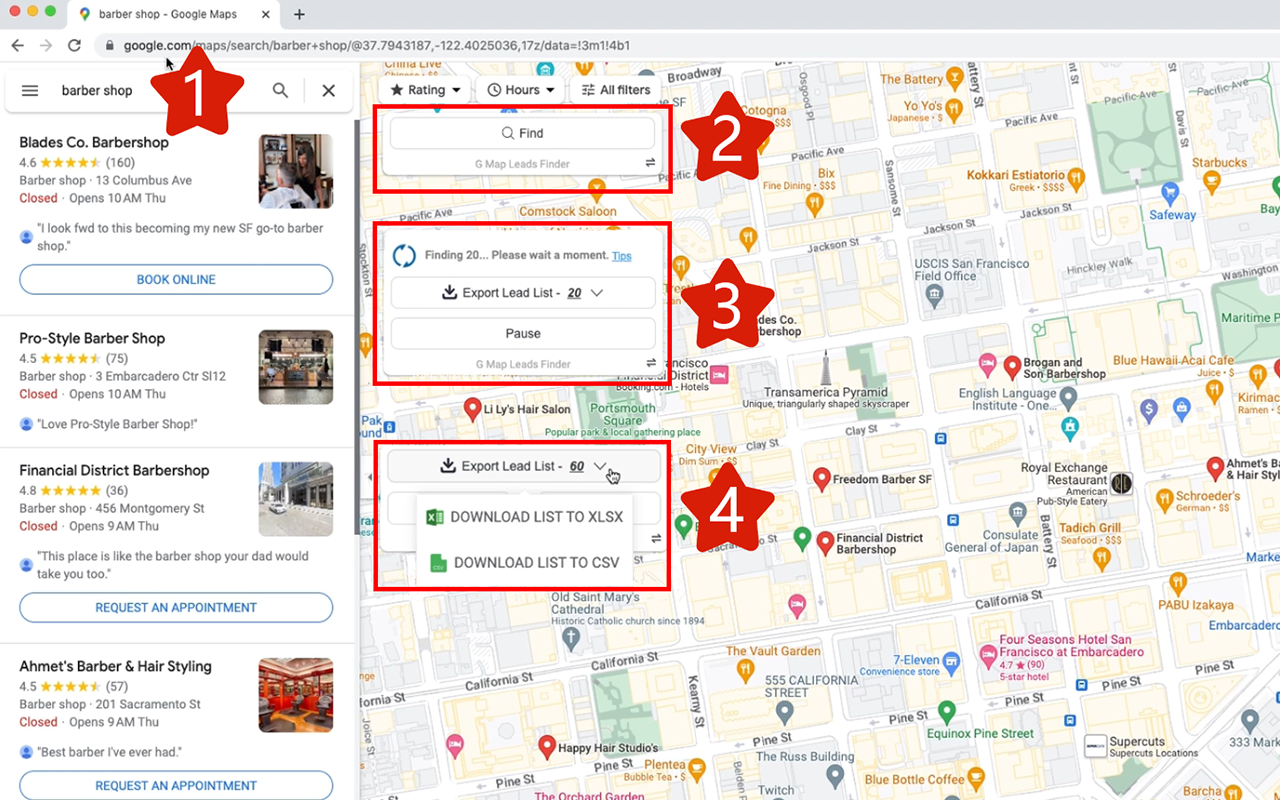Screen dimensions: 1280x800
Task: Click the Li Ly's Hair Salon red map pin
Action: click(472, 410)
